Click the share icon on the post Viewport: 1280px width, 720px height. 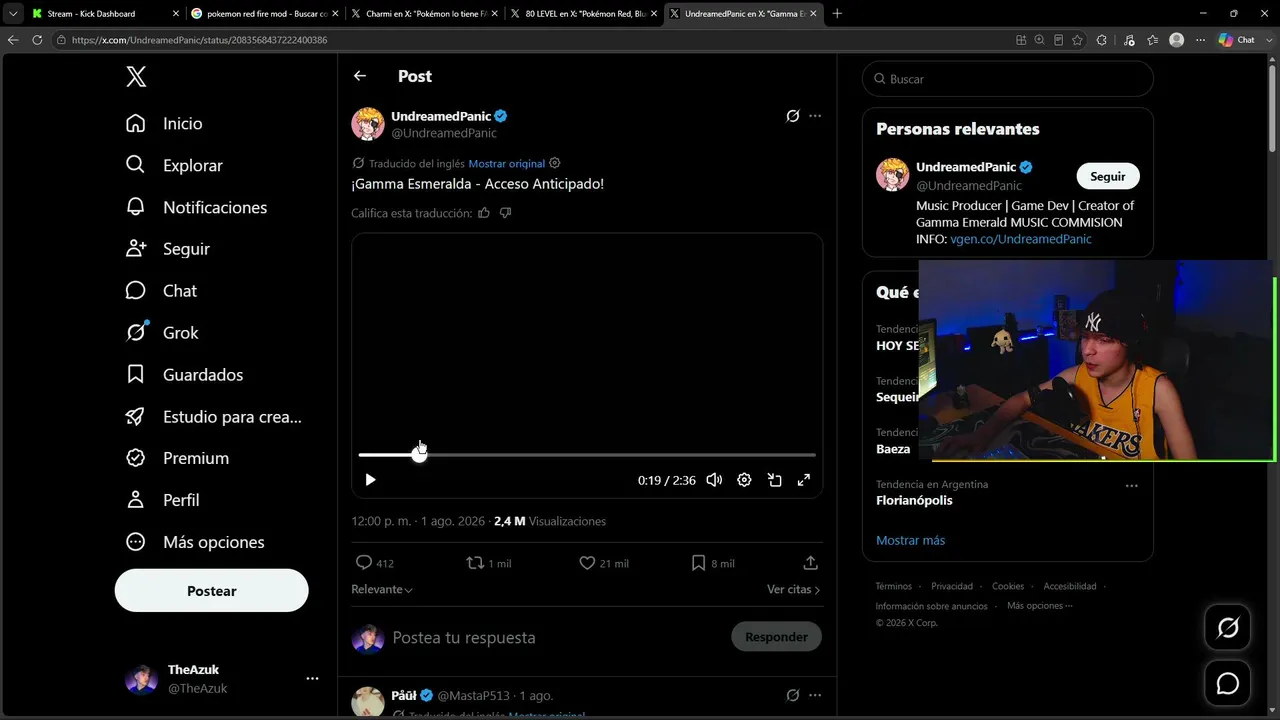click(x=811, y=563)
